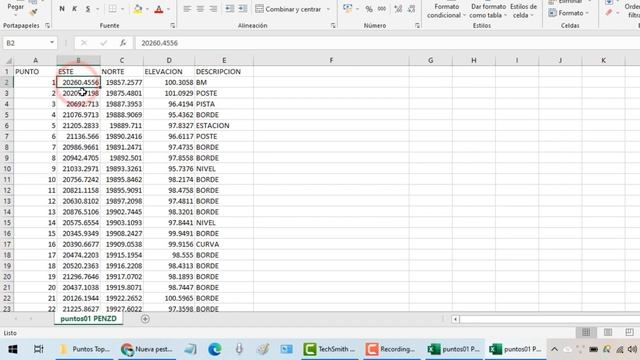Open Estilos de celda menu
Screen dimensions: 640x360
pyautogui.click(x=523, y=11)
